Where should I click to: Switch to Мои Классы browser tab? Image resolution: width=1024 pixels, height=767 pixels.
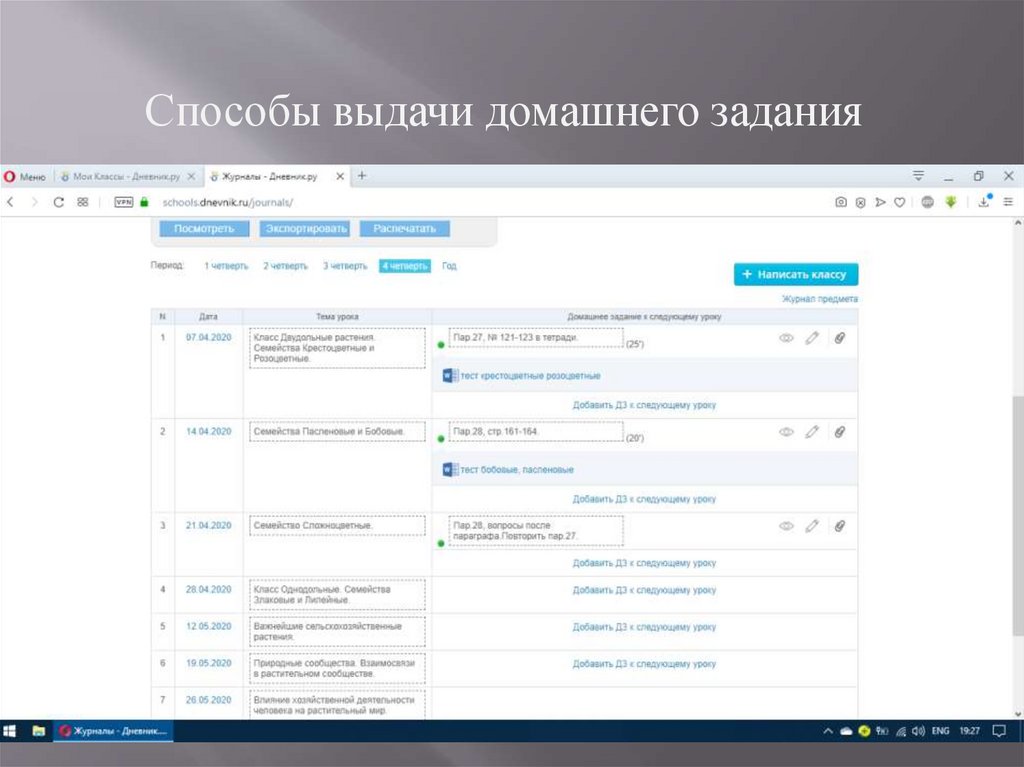coord(126,176)
